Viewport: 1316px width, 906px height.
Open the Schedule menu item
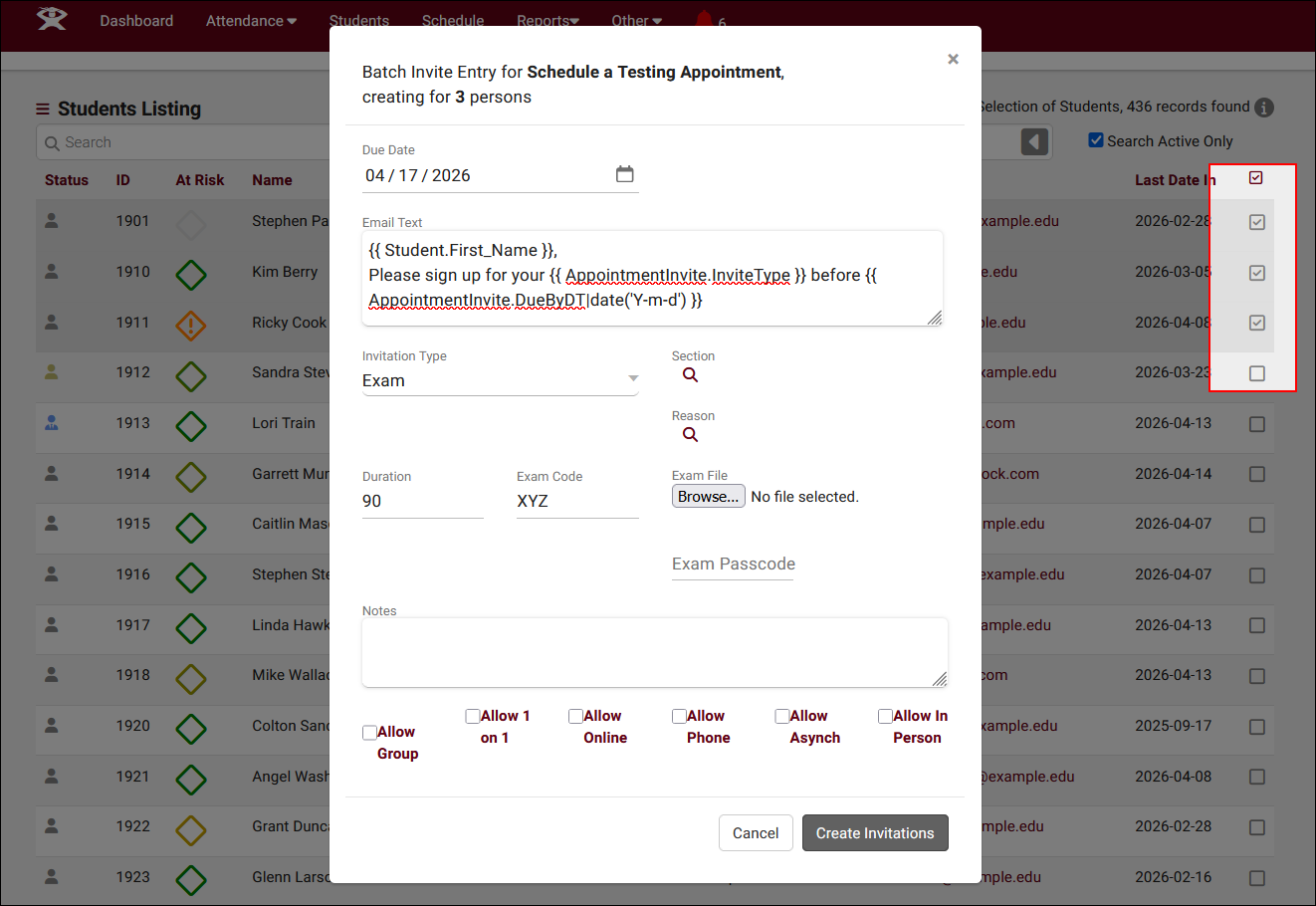[x=453, y=21]
